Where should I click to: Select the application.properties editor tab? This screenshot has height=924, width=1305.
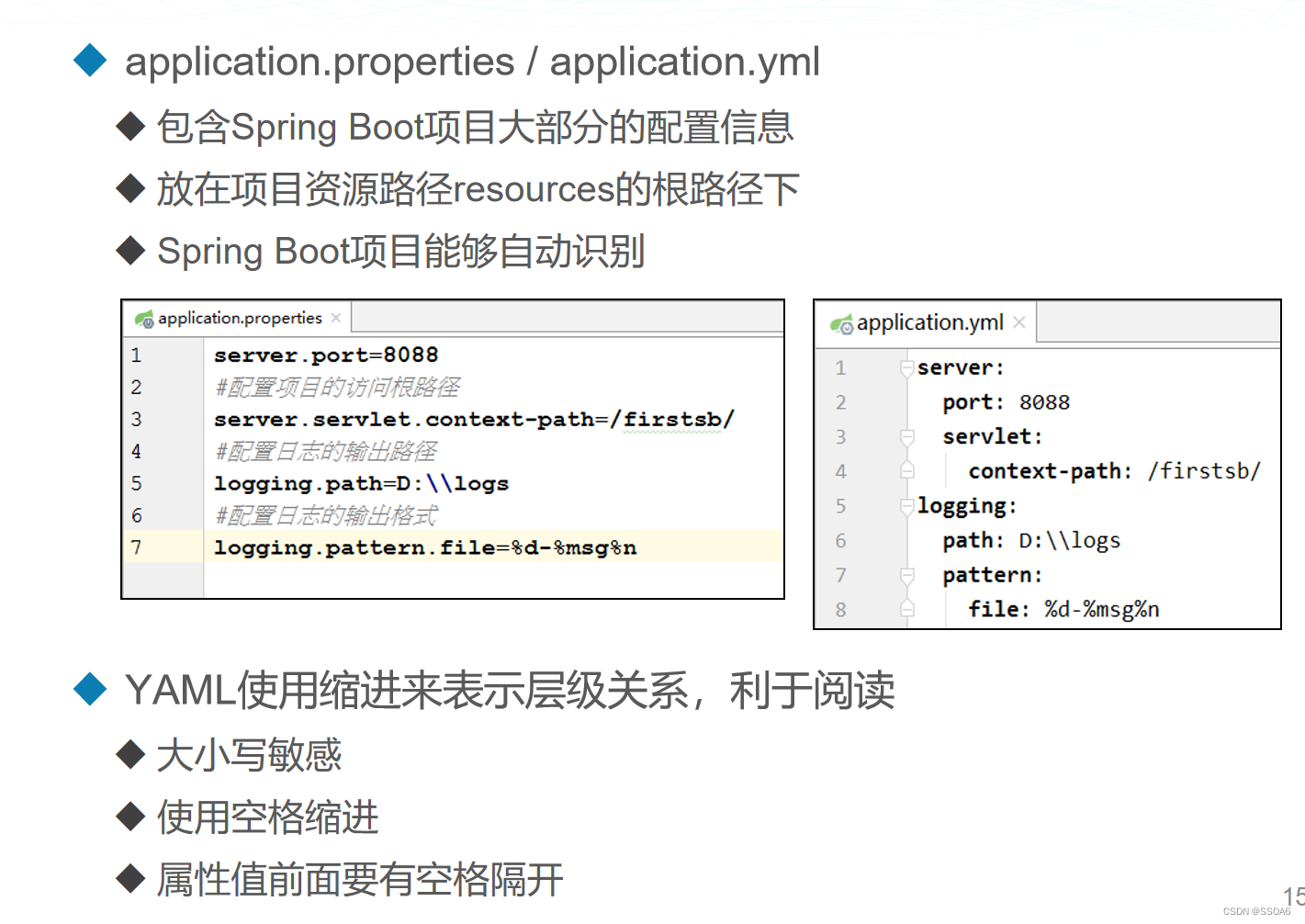coord(237,318)
